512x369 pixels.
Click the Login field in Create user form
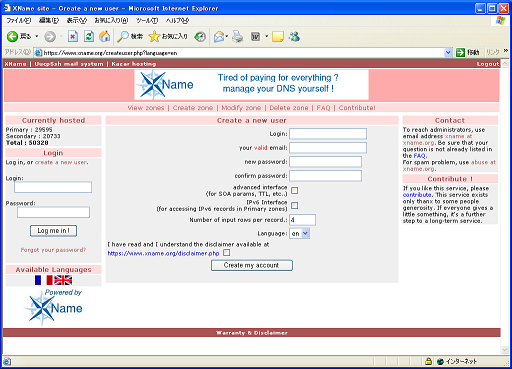click(x=328, y=134)
